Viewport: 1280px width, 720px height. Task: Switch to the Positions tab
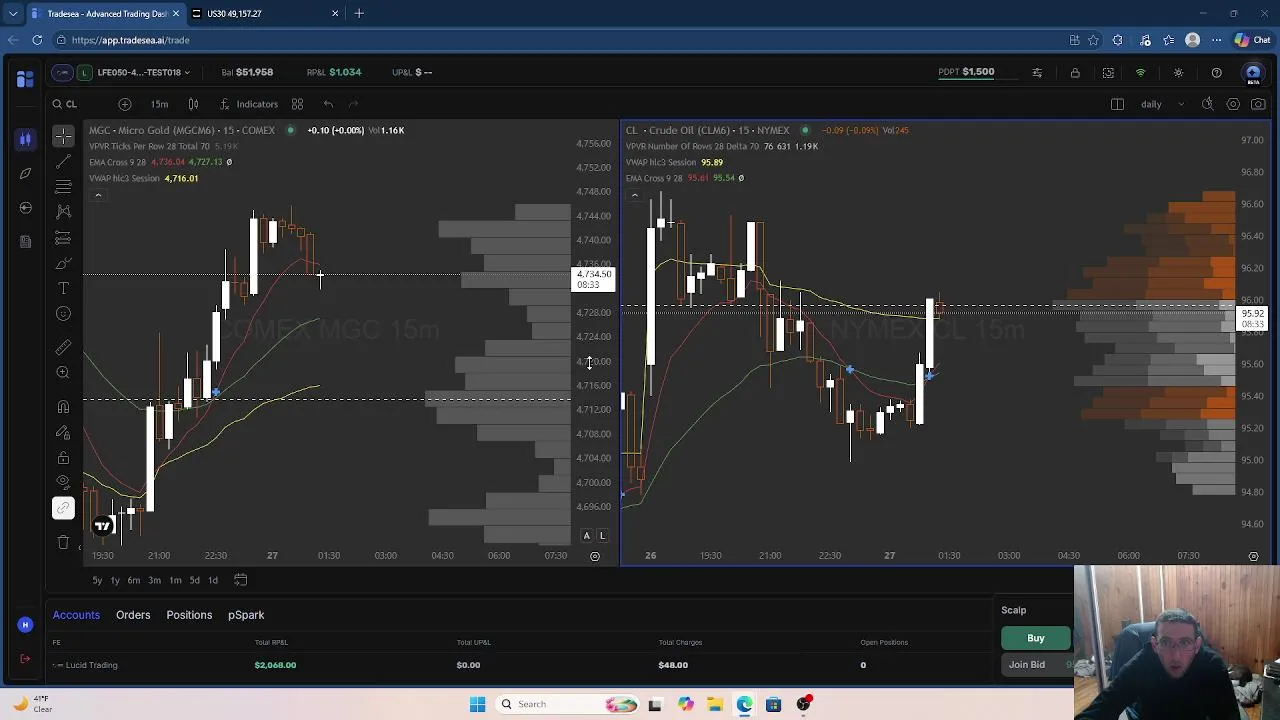coord(189,615)
